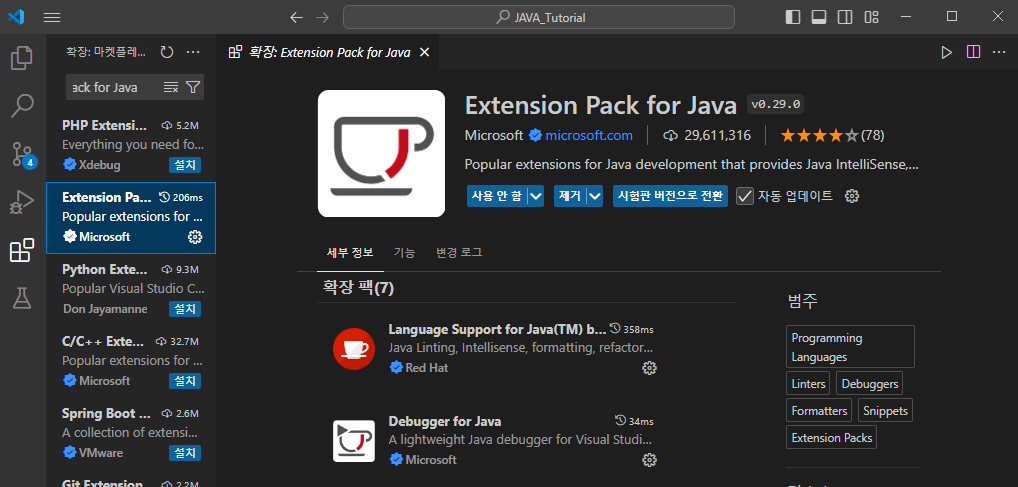The width and height of the screenshot is (1018, 487).
Task: Open the extension filter funnel icon
Action: point(193,87)
